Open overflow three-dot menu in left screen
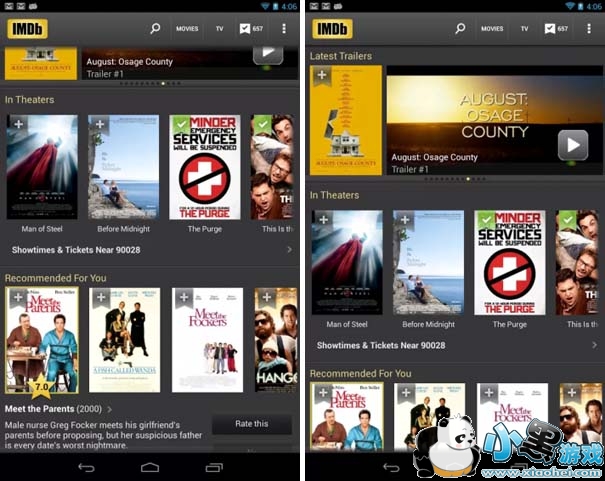This screenshot has width=605, height=481. 284,29
